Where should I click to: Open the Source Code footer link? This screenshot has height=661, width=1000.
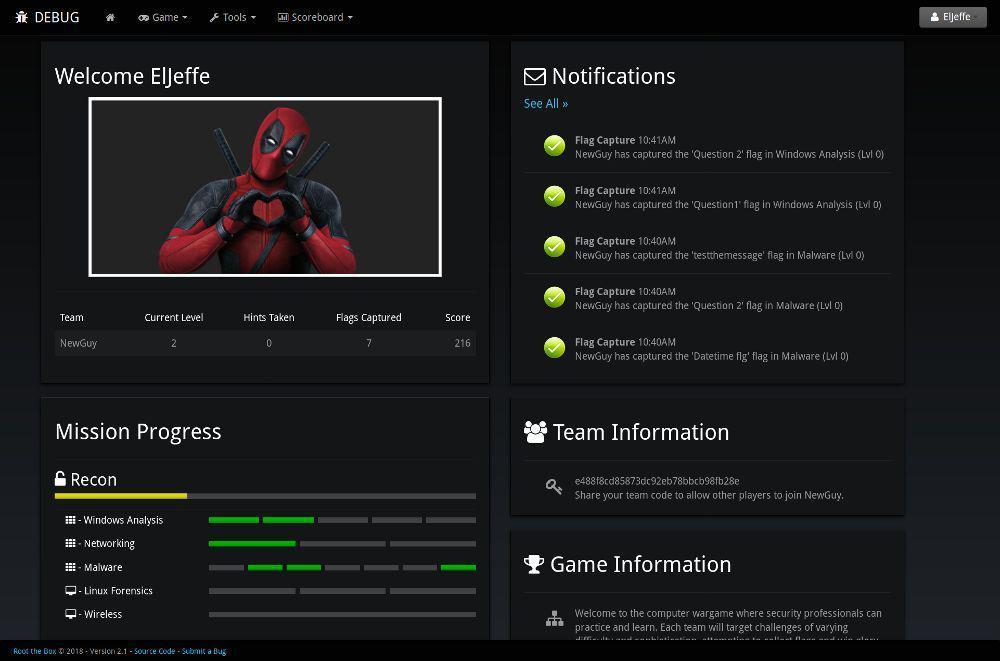154,651
